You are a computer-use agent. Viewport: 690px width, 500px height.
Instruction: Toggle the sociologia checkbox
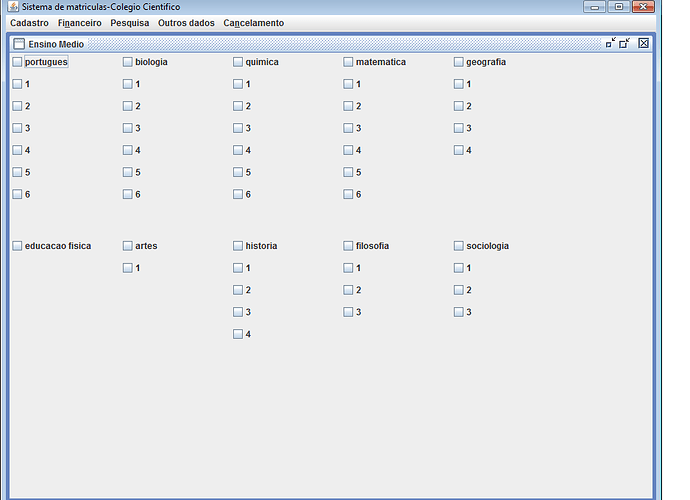pos(481,246)
